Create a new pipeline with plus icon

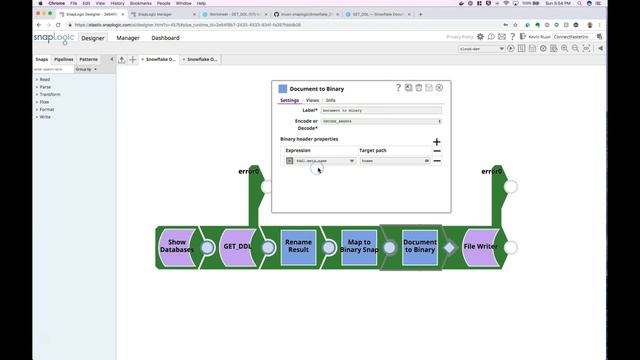point(133,60)
